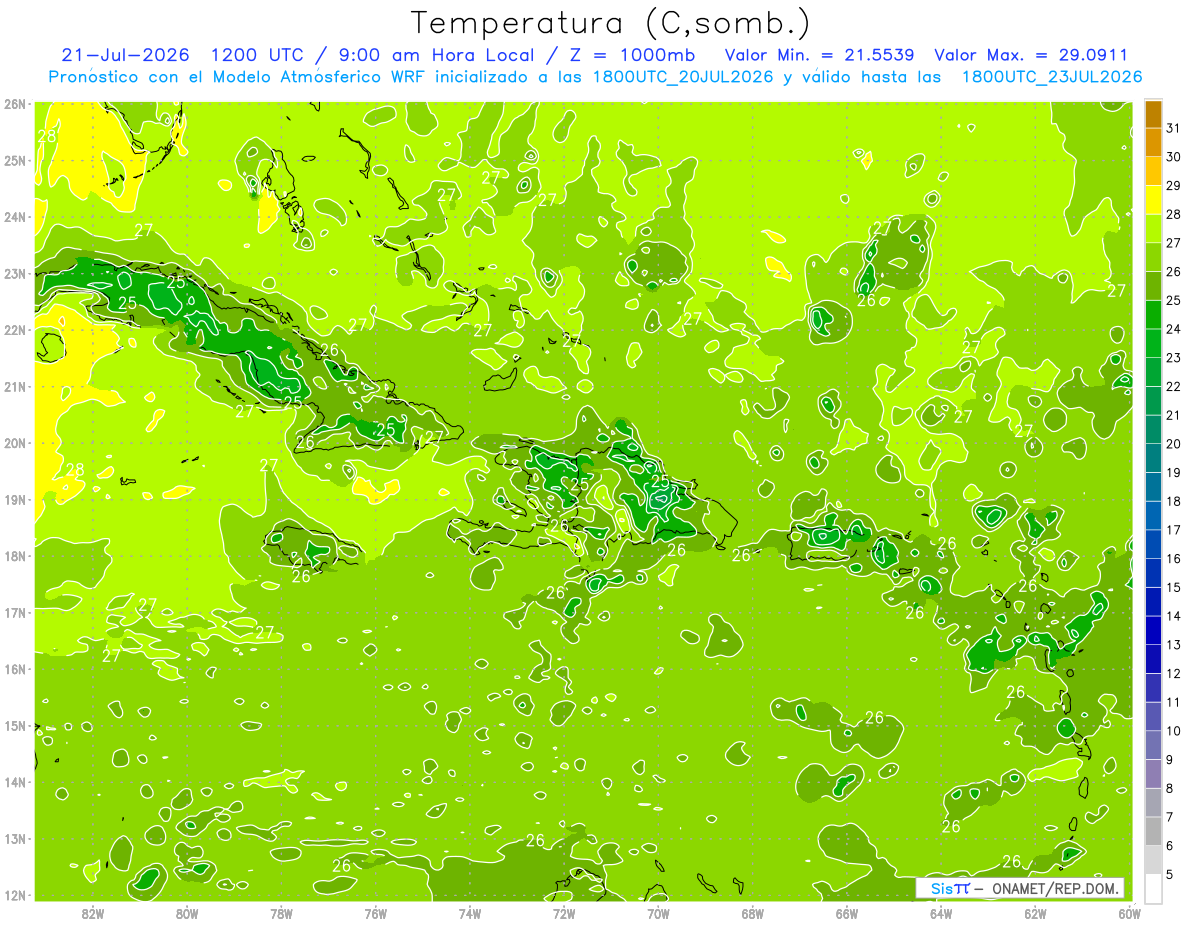1200x927 pixels.
Task: Click the '22N' latitude axis label
Action: (15, 330)
